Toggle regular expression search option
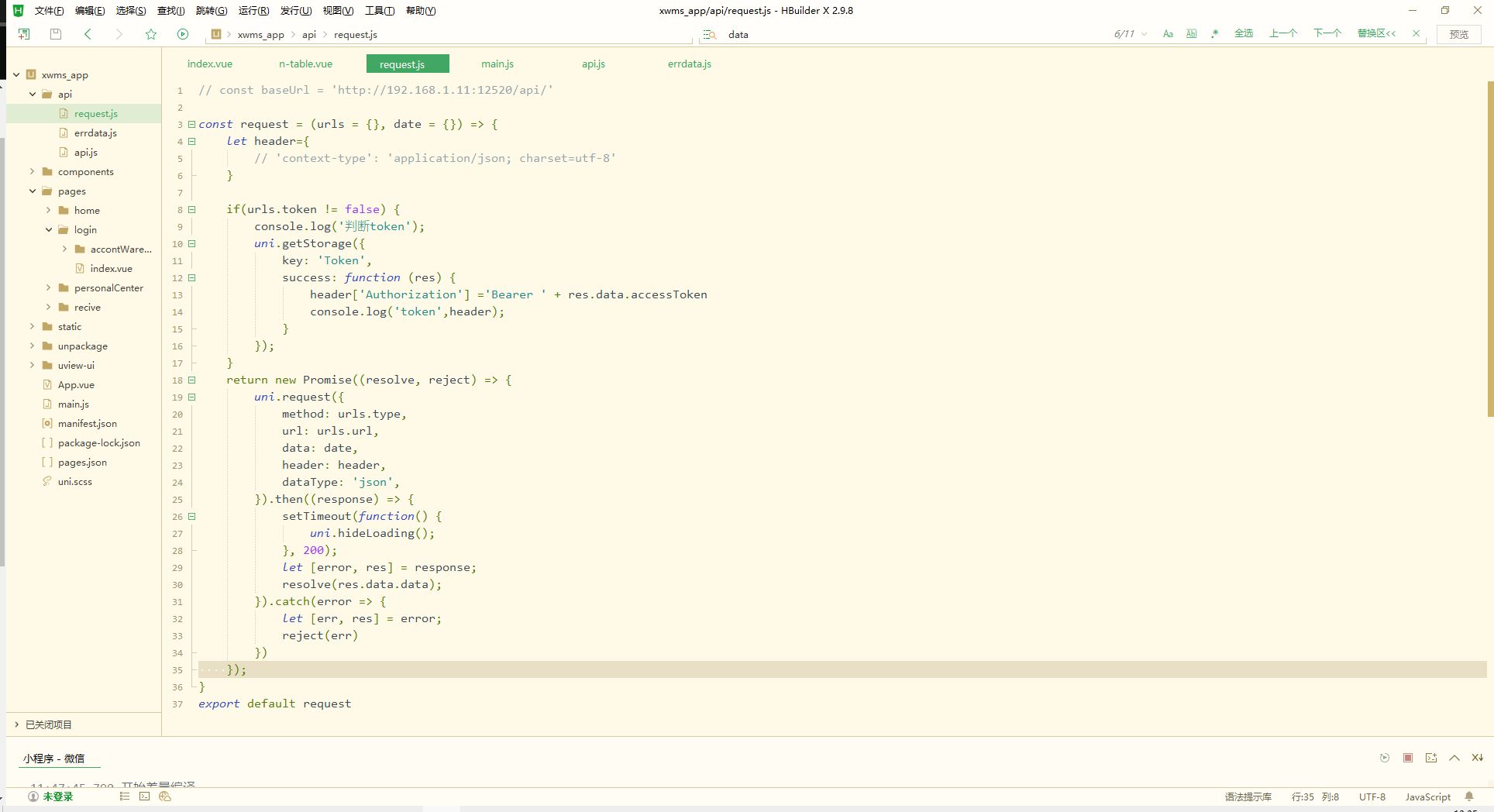1494x812 pixels. (x=1215, y=34)
